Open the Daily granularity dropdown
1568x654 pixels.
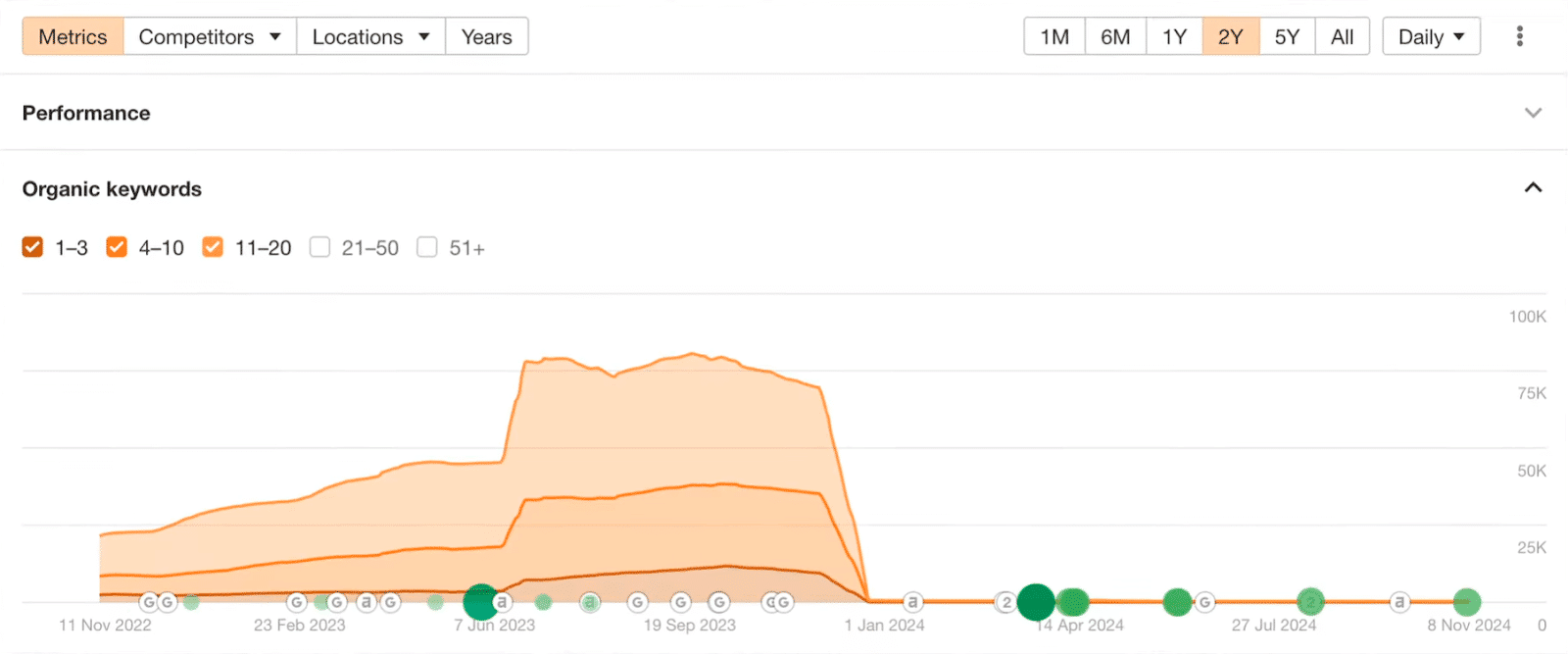point(1431,37)
